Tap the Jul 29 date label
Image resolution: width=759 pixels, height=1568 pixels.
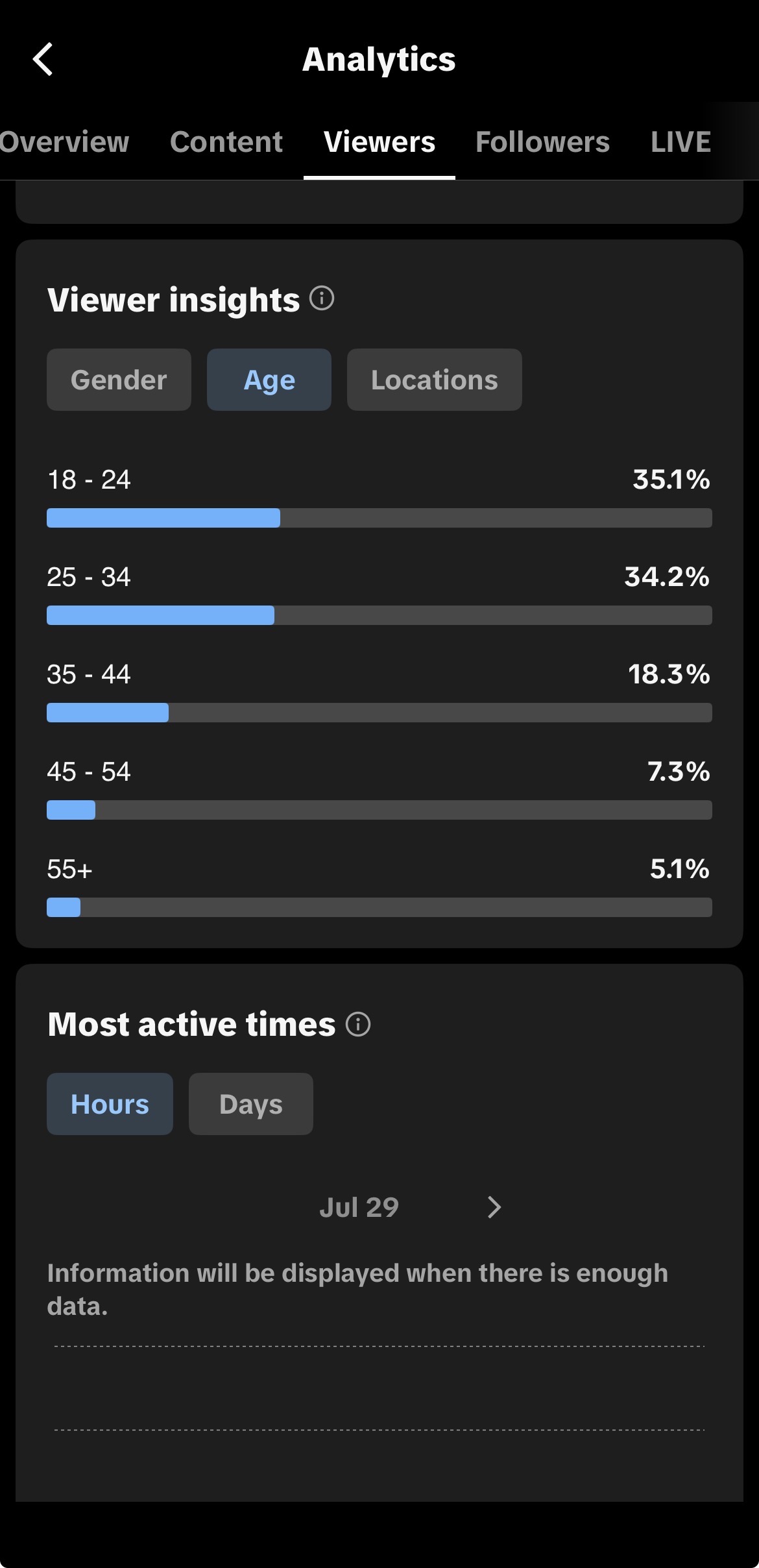click(359, 1207)
